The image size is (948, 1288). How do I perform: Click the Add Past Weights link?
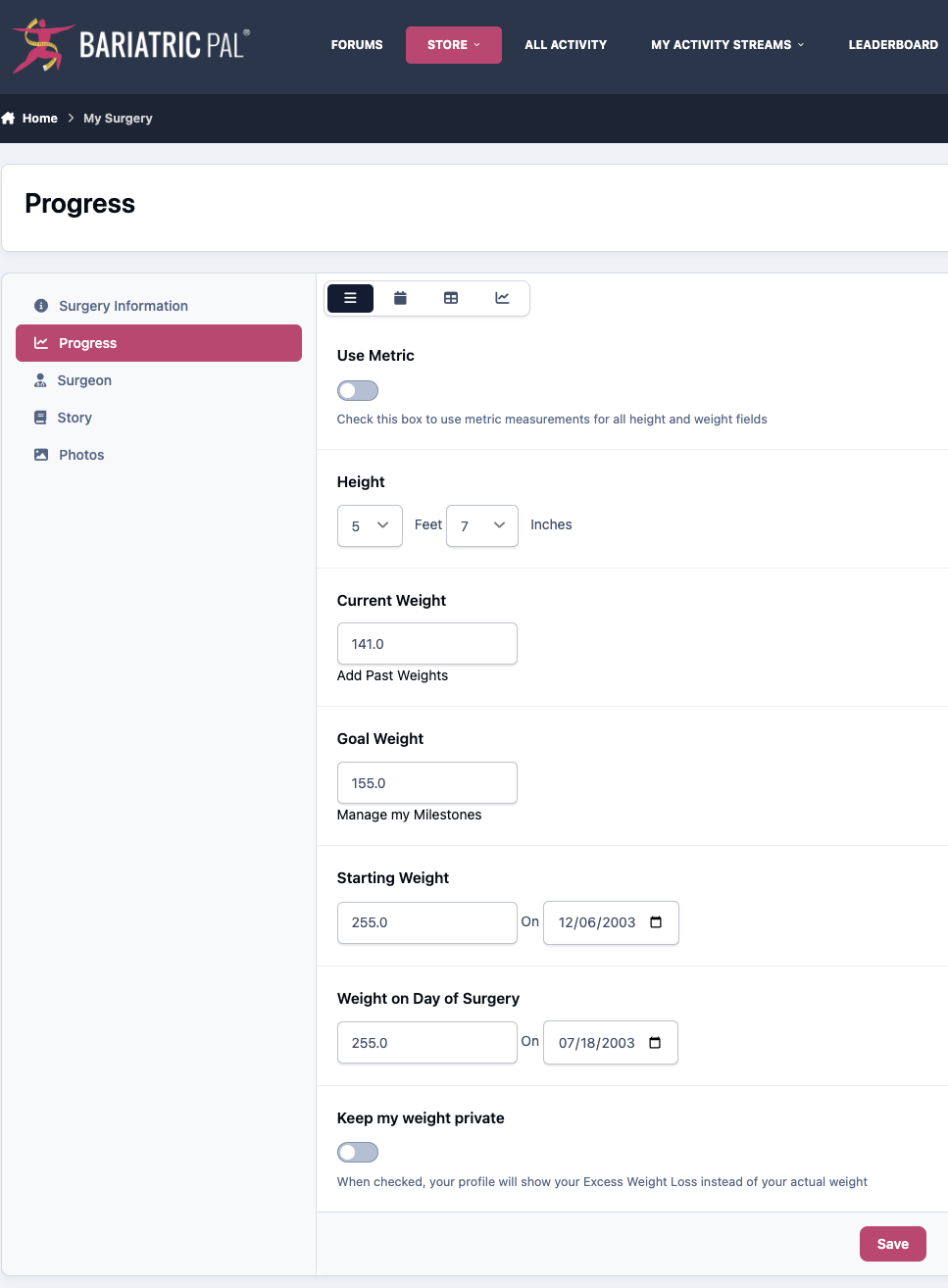(392, 675)
